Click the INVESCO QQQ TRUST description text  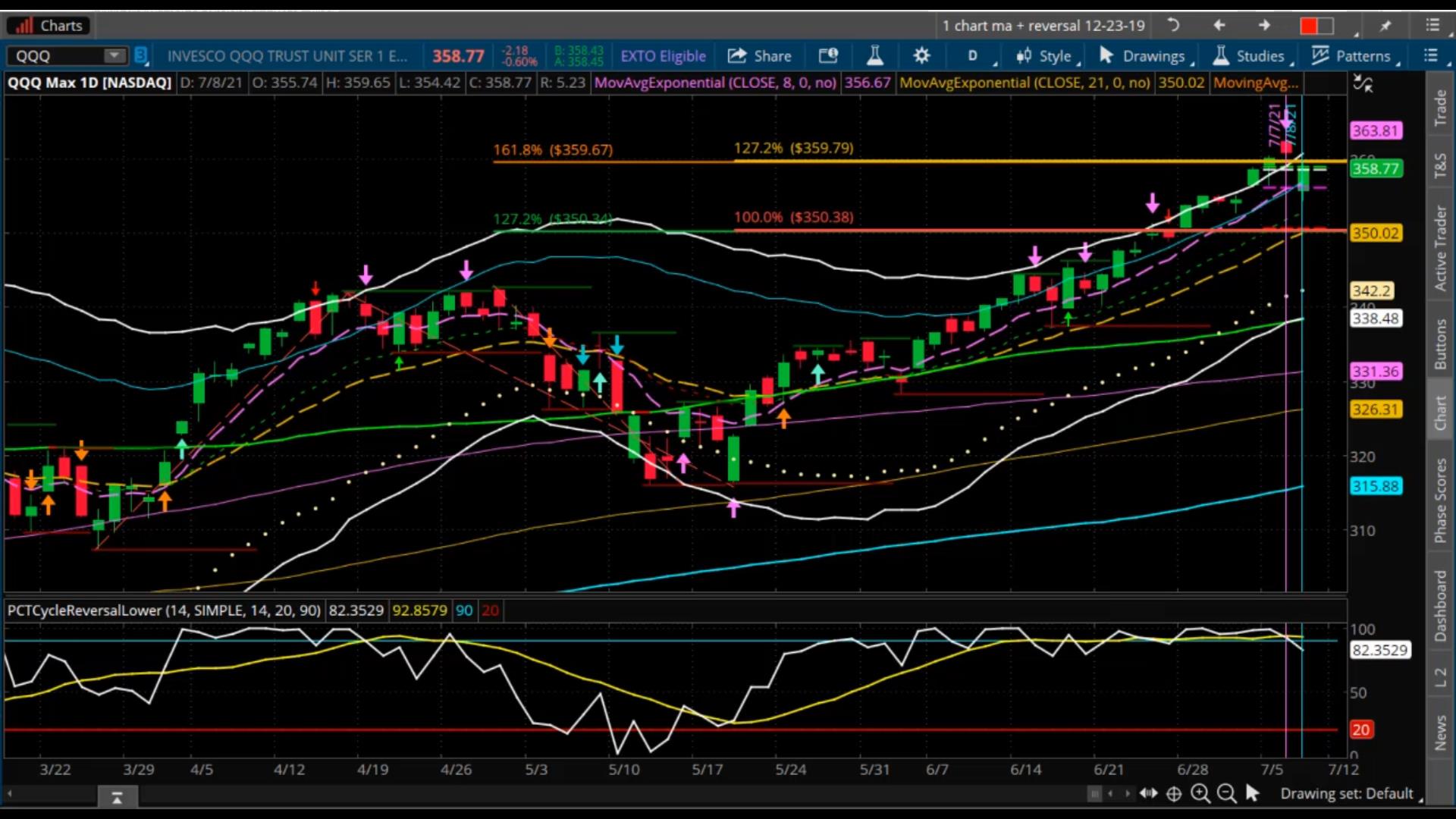(x=287, y=56)
